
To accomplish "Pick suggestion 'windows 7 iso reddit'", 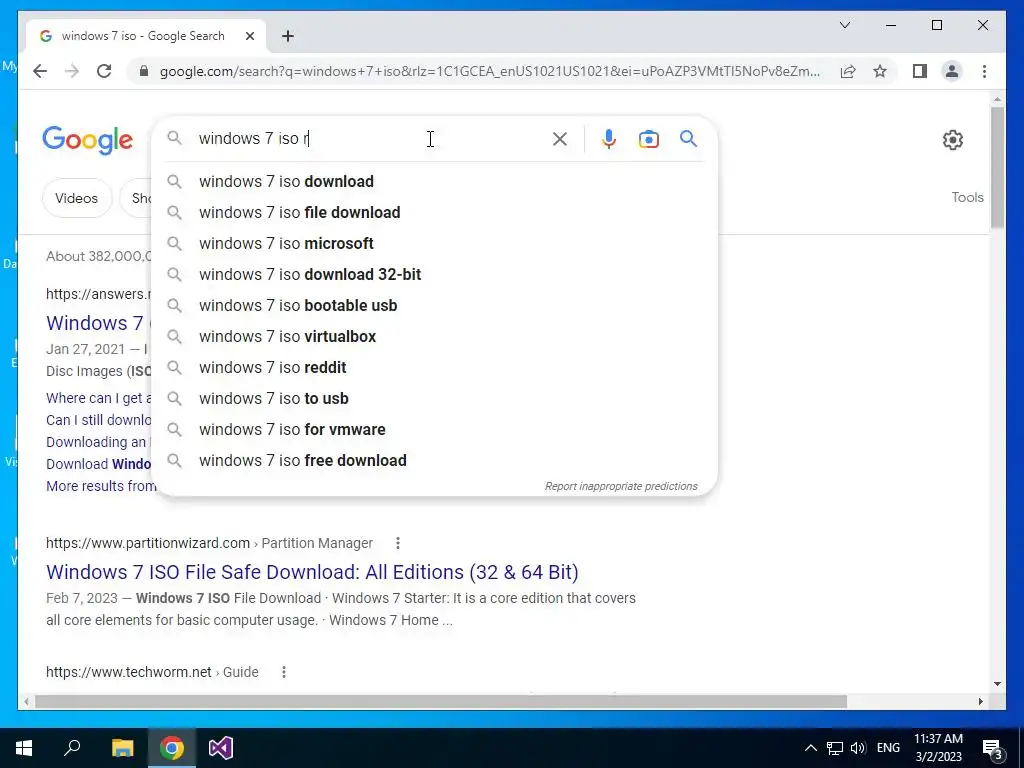I will coord(434,368).
